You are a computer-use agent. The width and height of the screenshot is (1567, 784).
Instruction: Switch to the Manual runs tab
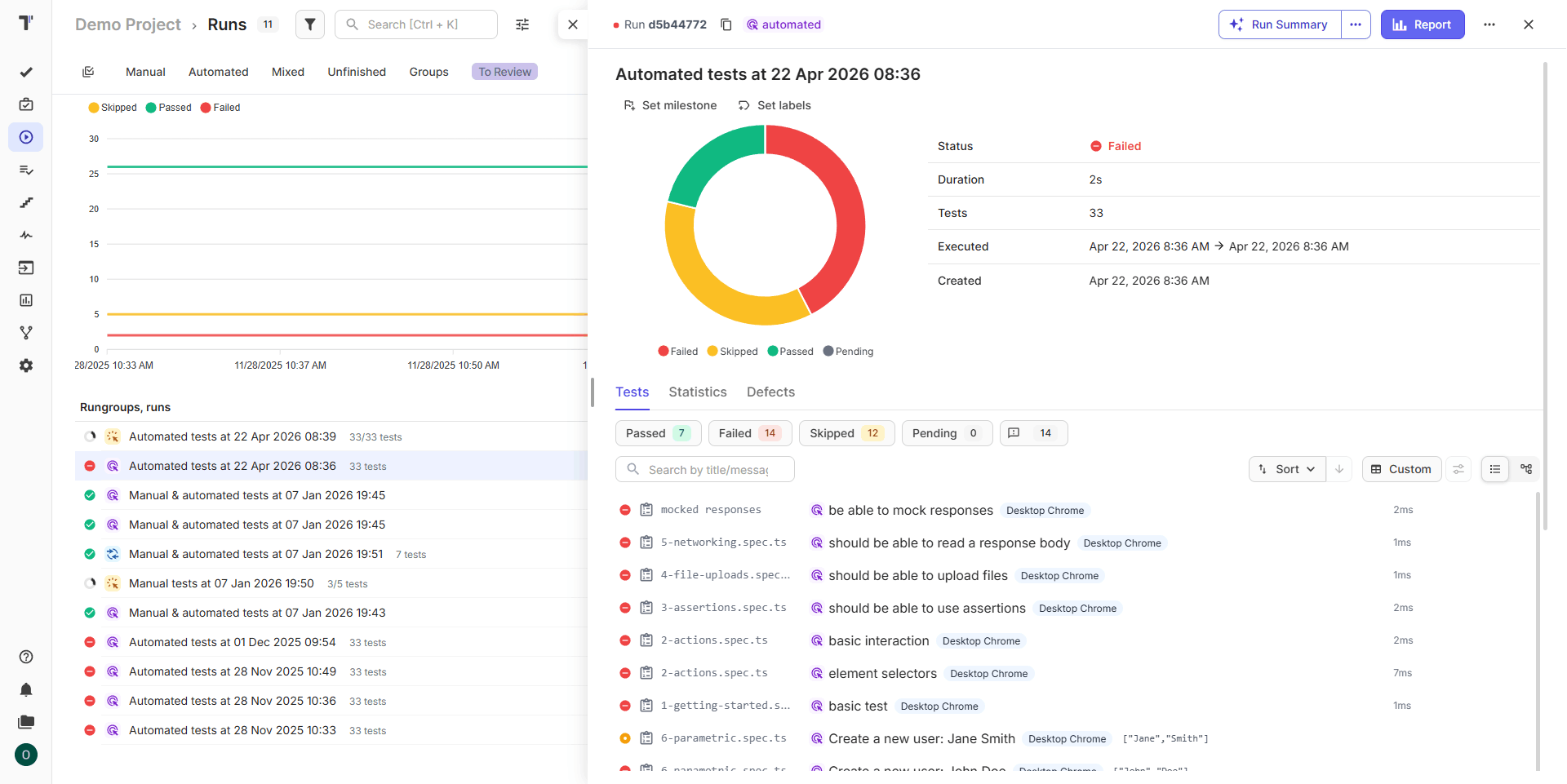click(x=145, y=72)
